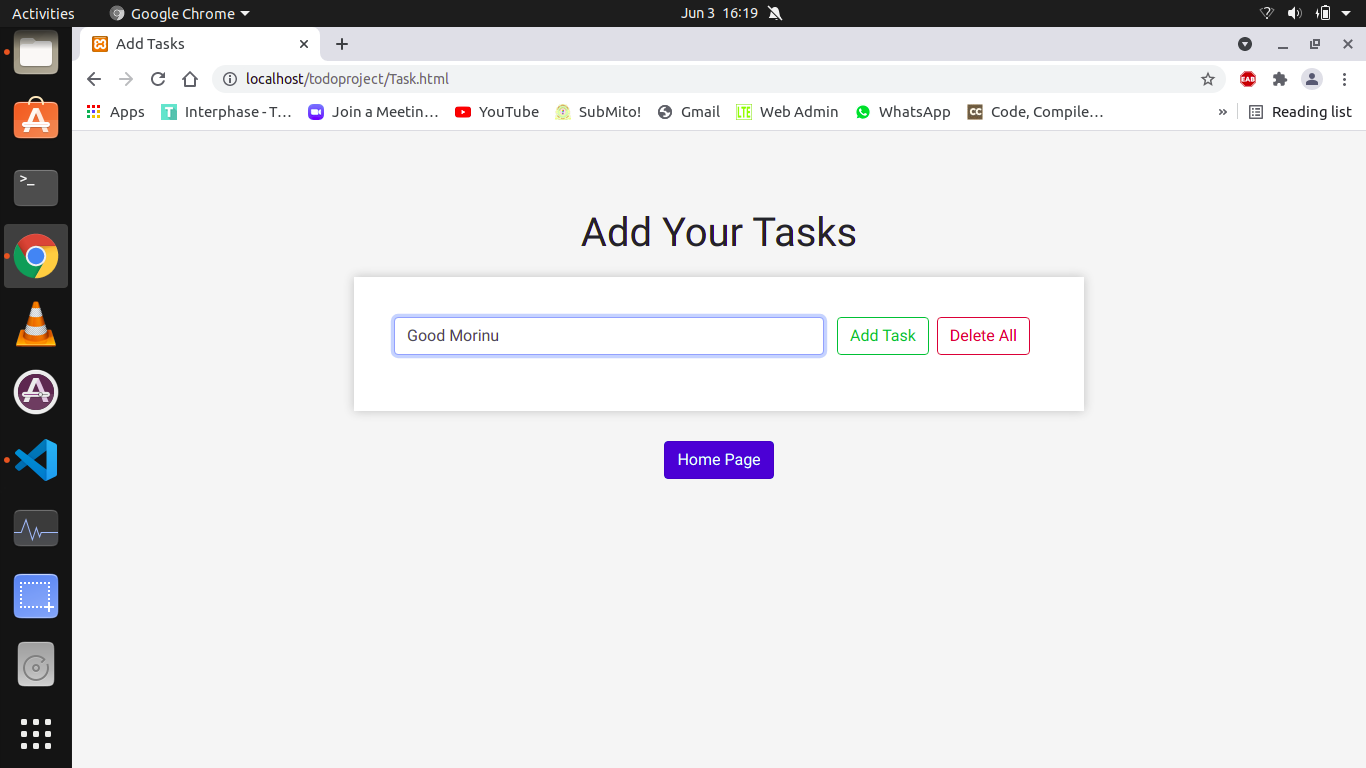Open the terminal from the dock
This screenshot has height=768, width=1366.
[36, 188]
